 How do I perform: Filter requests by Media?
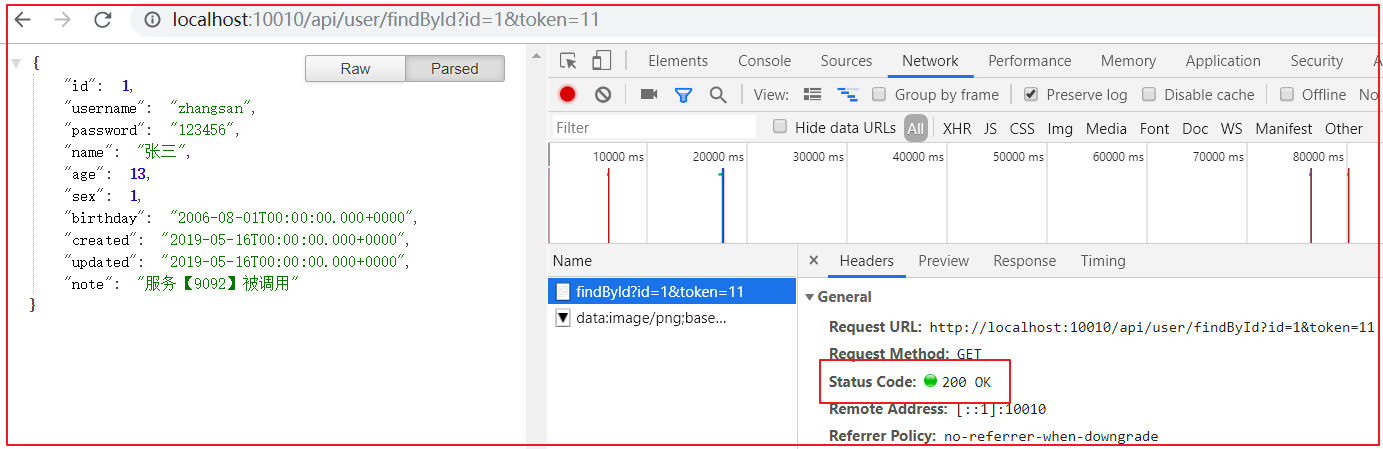(1106, 128)
